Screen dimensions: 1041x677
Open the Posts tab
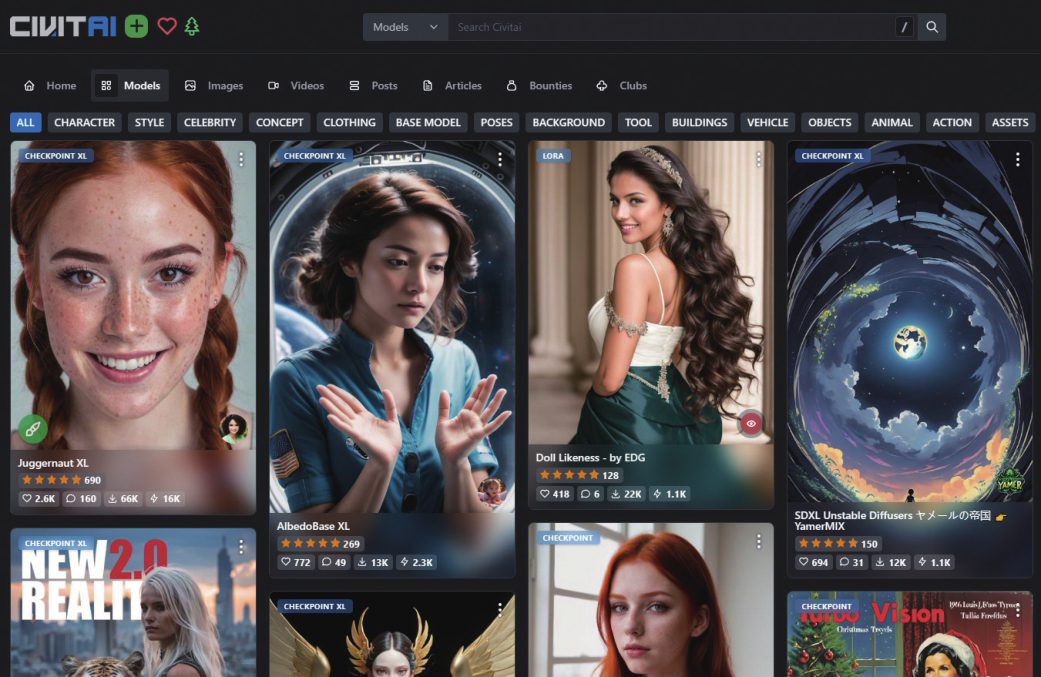(x=373, y=86)
